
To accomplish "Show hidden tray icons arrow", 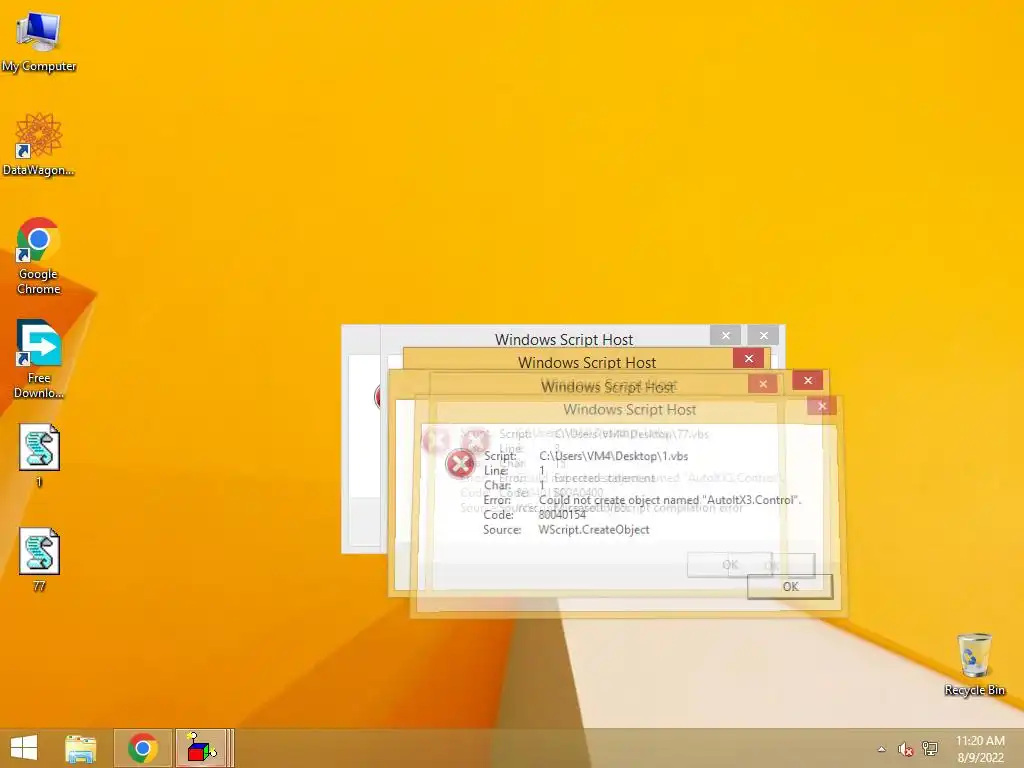I will 882,749.
